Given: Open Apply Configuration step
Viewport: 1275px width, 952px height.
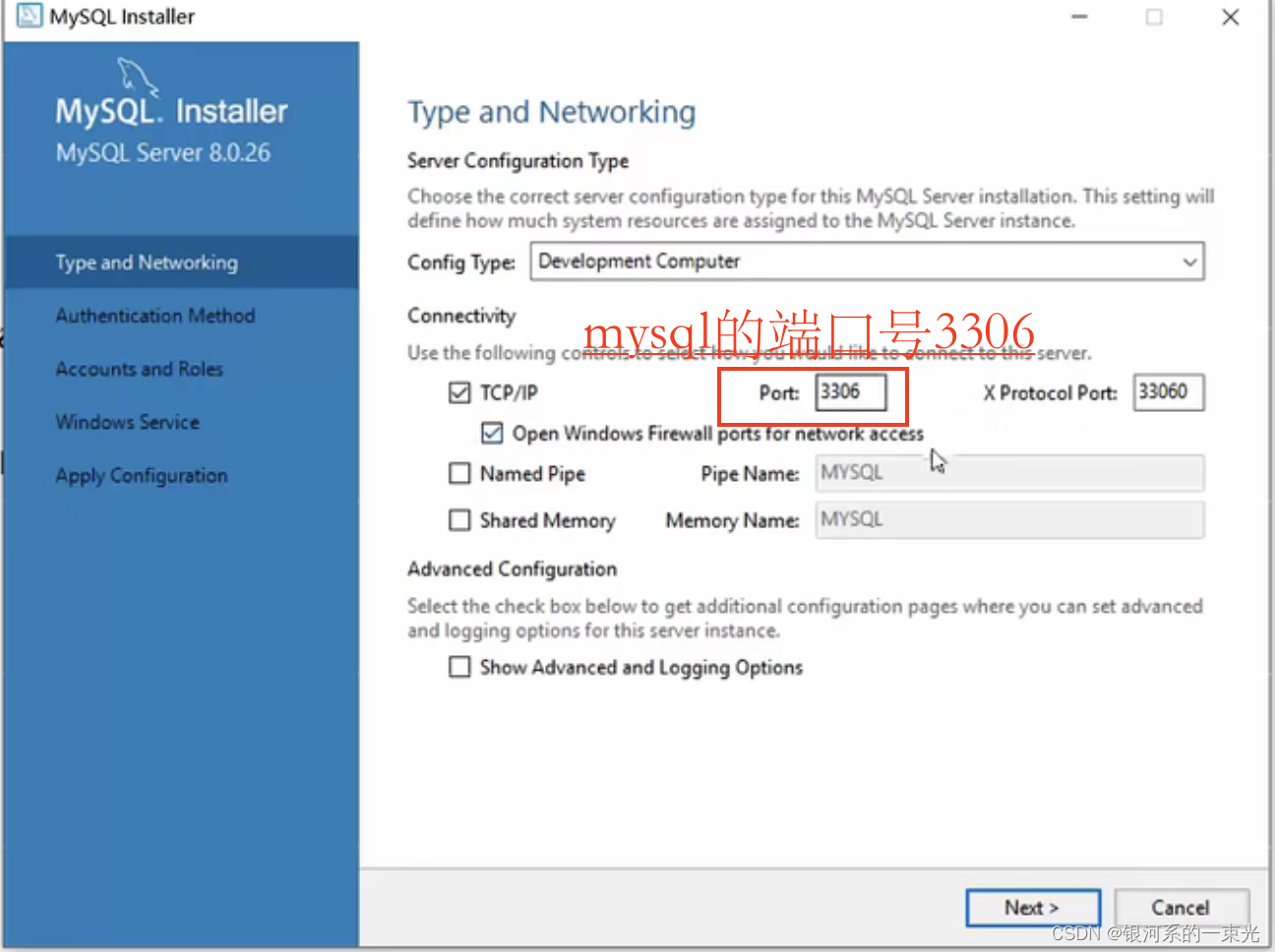Looking at the screenshot, I should click(142, 476).
